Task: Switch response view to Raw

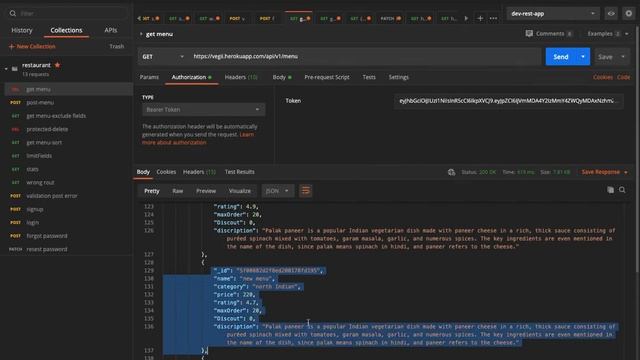Action: click(178, 191)
